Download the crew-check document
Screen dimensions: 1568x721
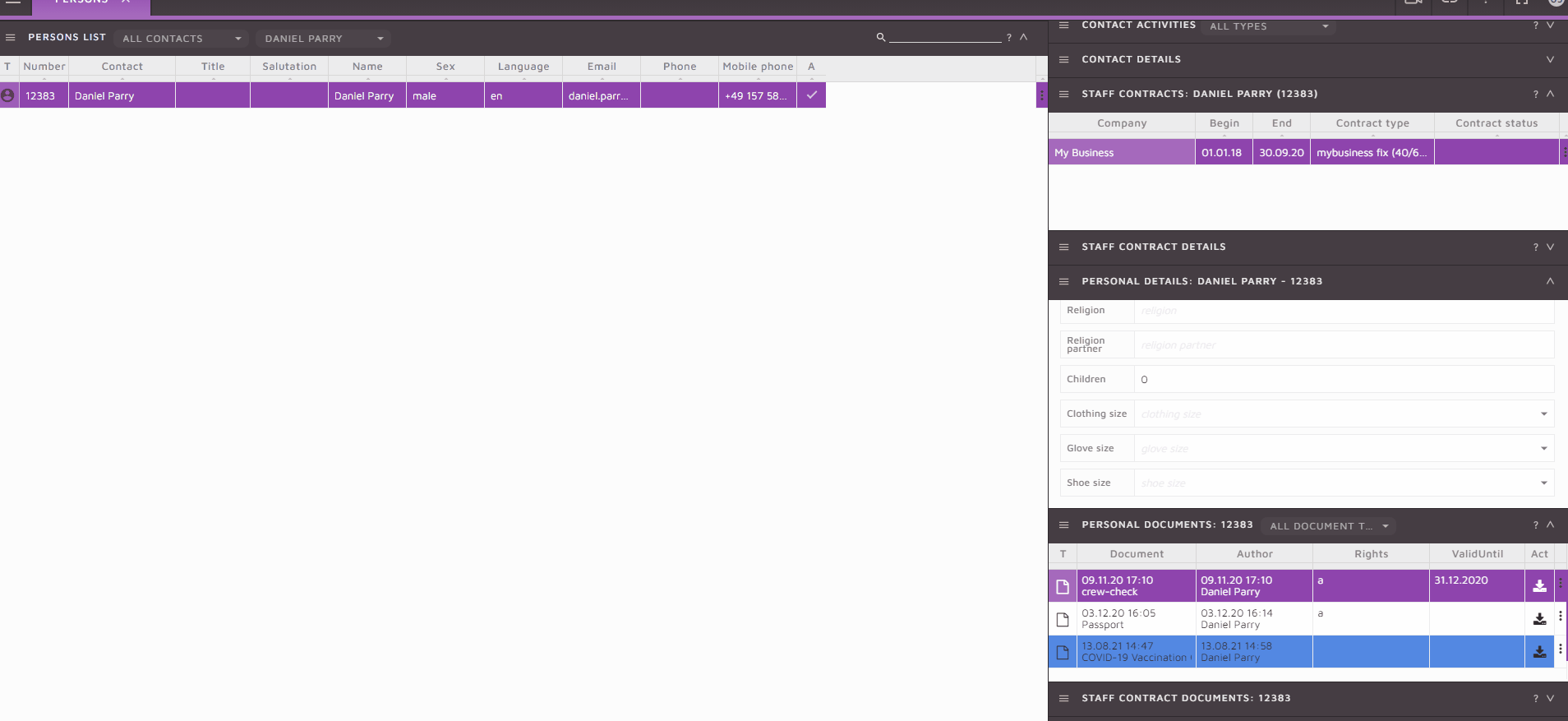coord(1540,586)
